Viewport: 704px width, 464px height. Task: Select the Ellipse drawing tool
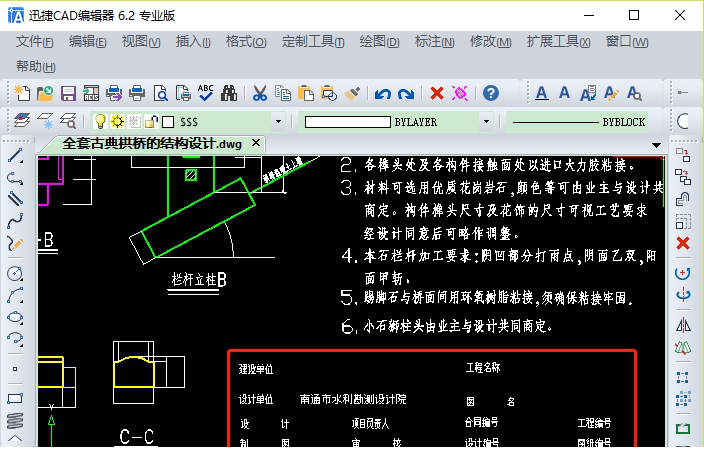click(x=15, y=318)
